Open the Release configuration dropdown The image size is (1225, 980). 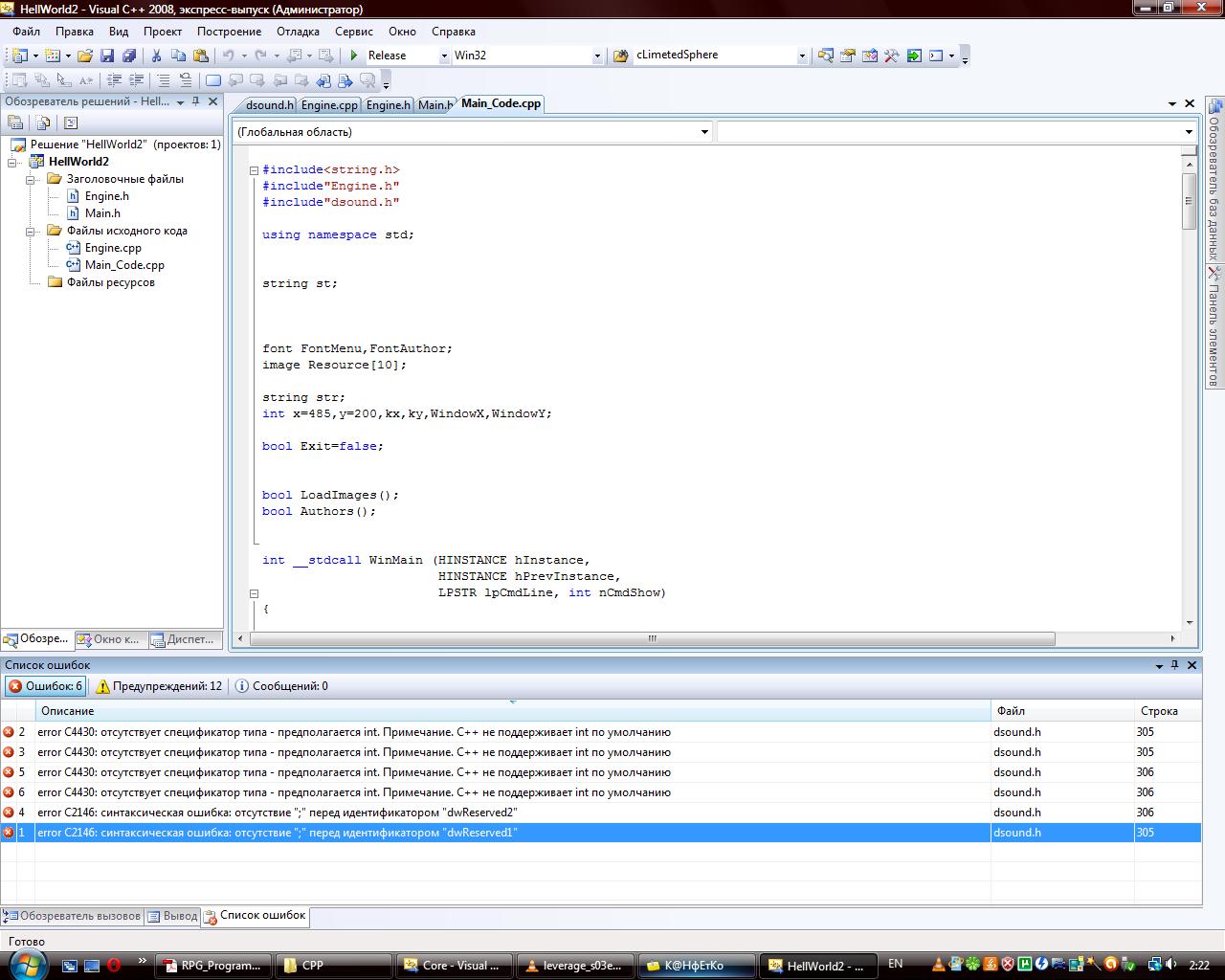(443, 56)
